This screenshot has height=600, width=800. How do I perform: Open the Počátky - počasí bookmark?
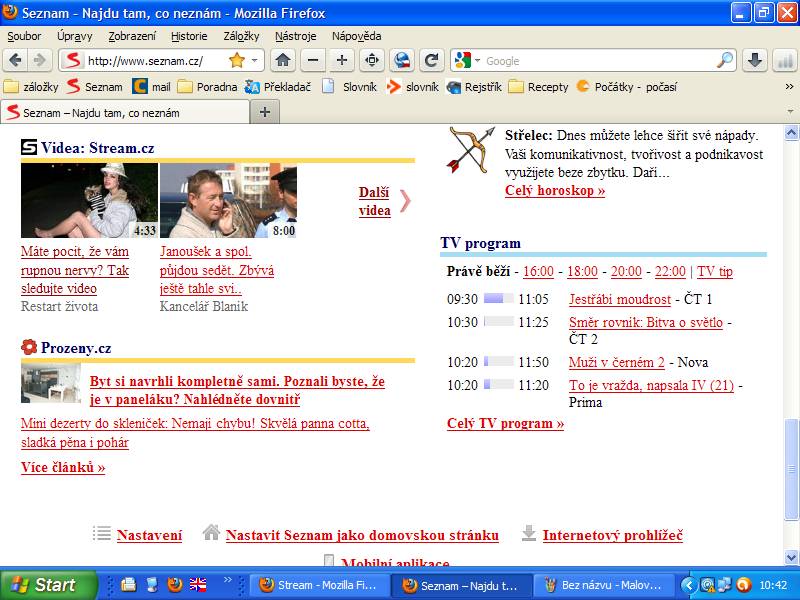click(x=627, y=87)
